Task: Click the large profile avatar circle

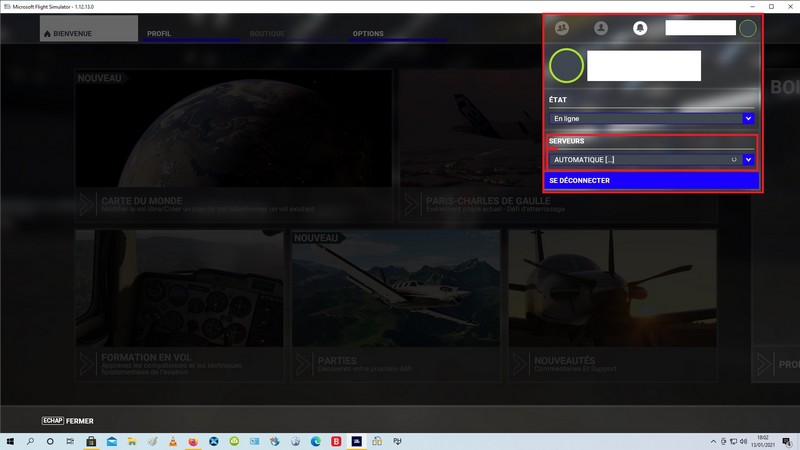Action: tap(566, 66)
